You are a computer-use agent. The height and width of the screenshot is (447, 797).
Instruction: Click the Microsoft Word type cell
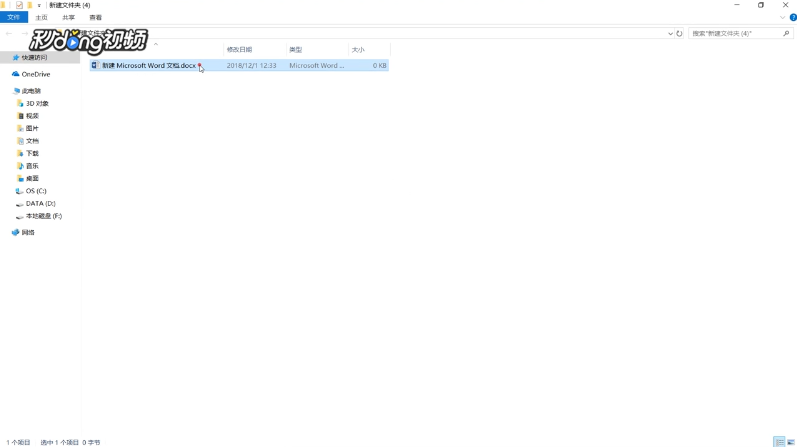[317, 65]
